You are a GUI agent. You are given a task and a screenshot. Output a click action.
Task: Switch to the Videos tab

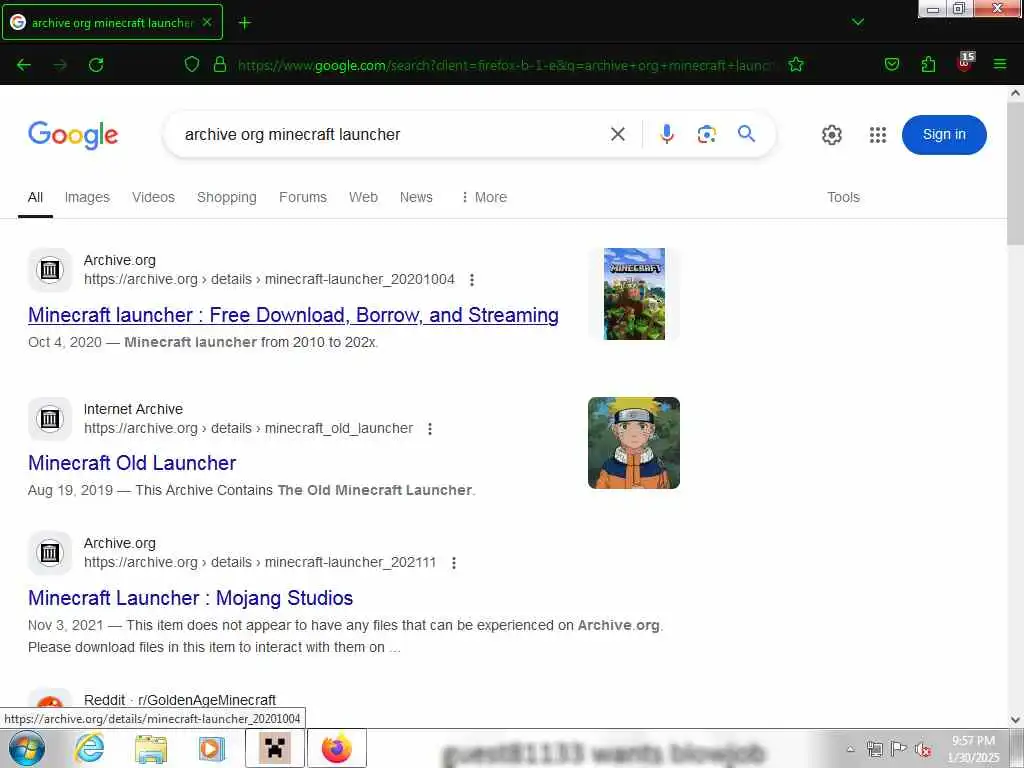pyautogui.click(x=153, y=197)
